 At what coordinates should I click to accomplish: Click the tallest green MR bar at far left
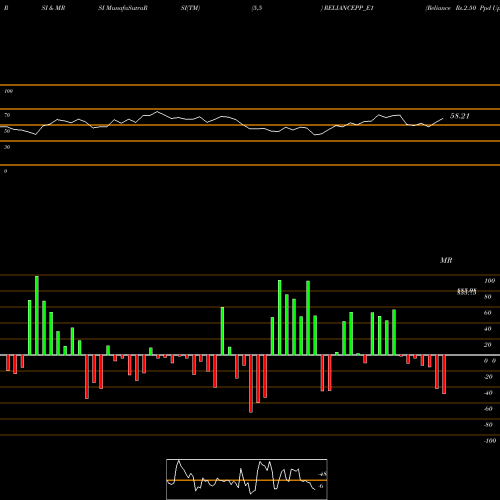(37, 315)
